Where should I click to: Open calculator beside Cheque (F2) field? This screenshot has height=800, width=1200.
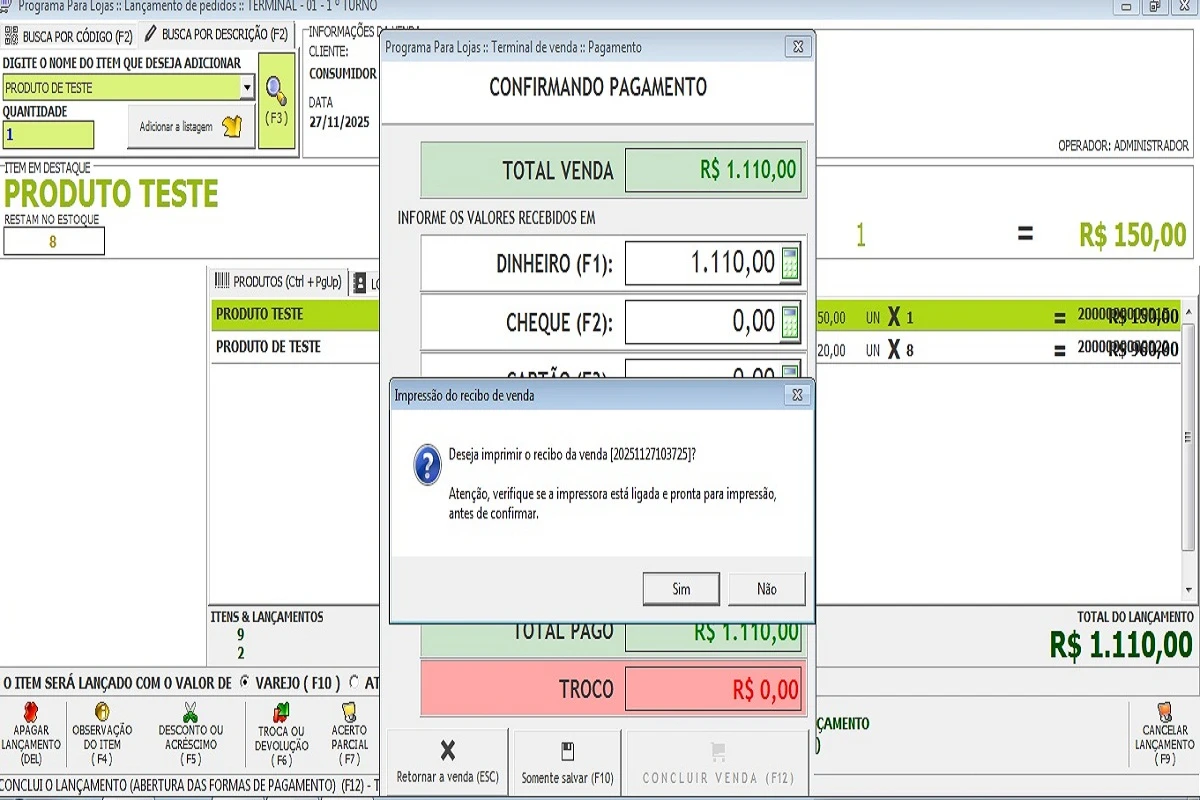point(790,322)
